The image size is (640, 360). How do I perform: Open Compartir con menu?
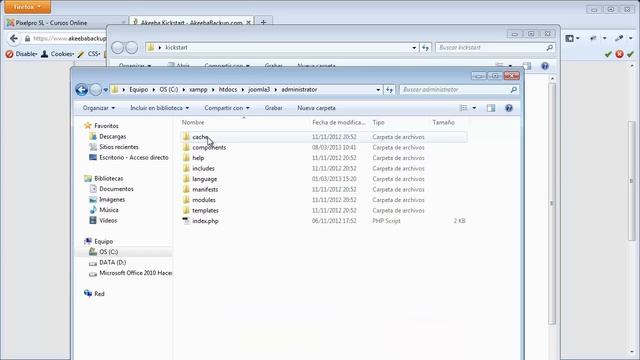pyautogui.click(x=227, y=108)
